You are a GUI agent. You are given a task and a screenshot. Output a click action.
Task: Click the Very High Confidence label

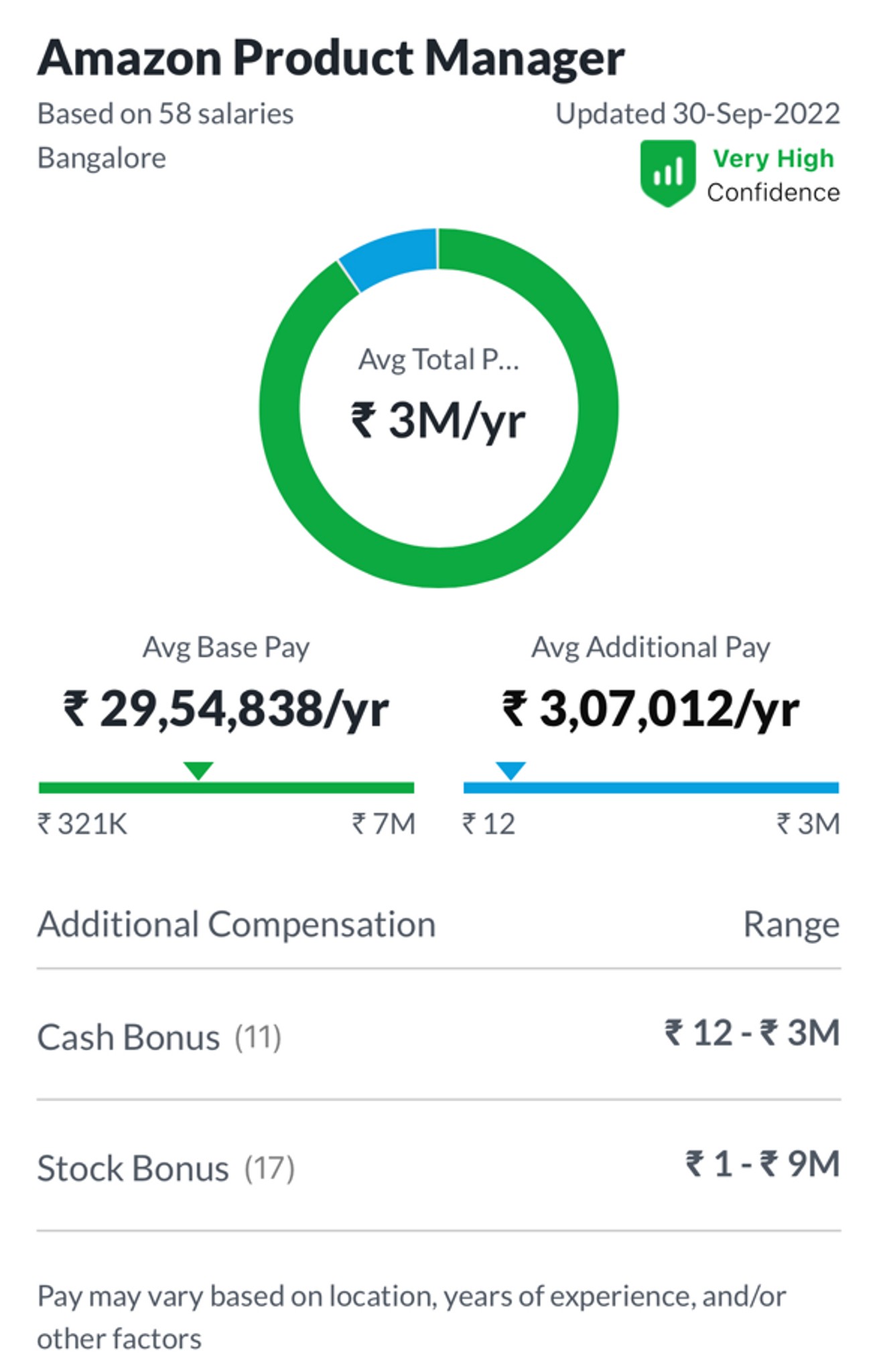[773, 175]
